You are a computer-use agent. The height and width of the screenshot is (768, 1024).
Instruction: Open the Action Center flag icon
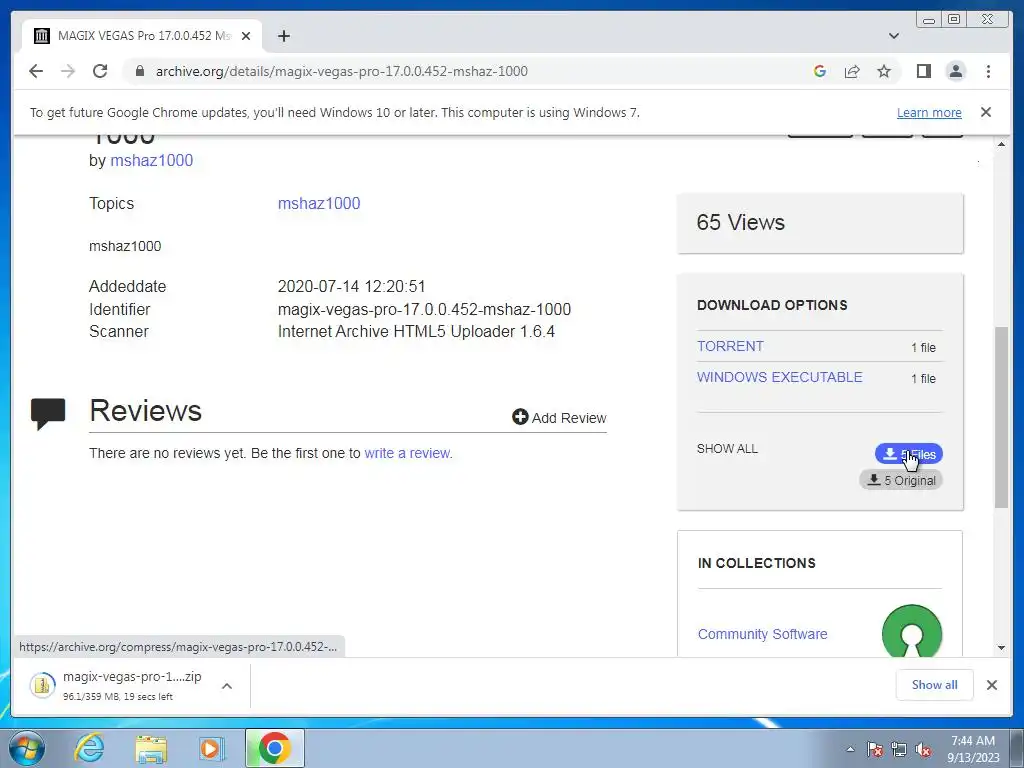pos(874,749)
